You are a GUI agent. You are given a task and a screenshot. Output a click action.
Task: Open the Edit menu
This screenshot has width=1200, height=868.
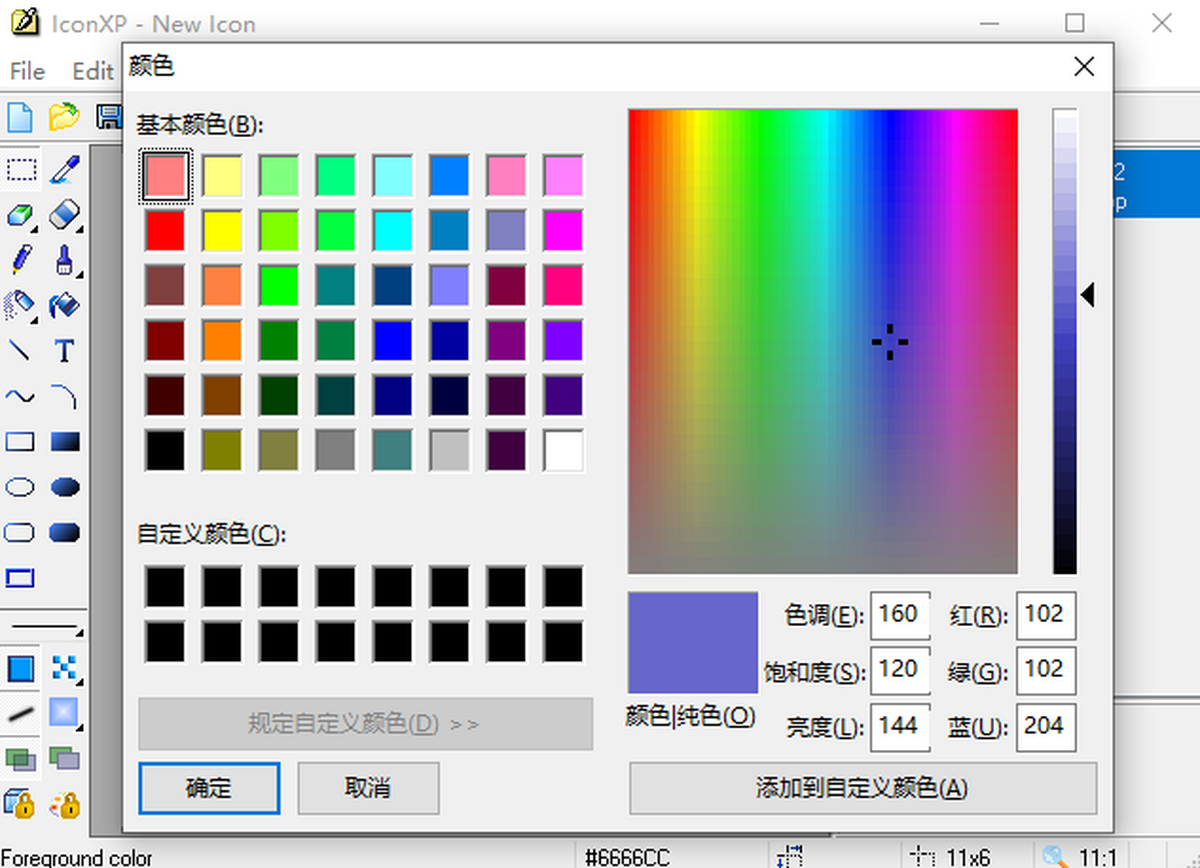(x=92, y=71)
